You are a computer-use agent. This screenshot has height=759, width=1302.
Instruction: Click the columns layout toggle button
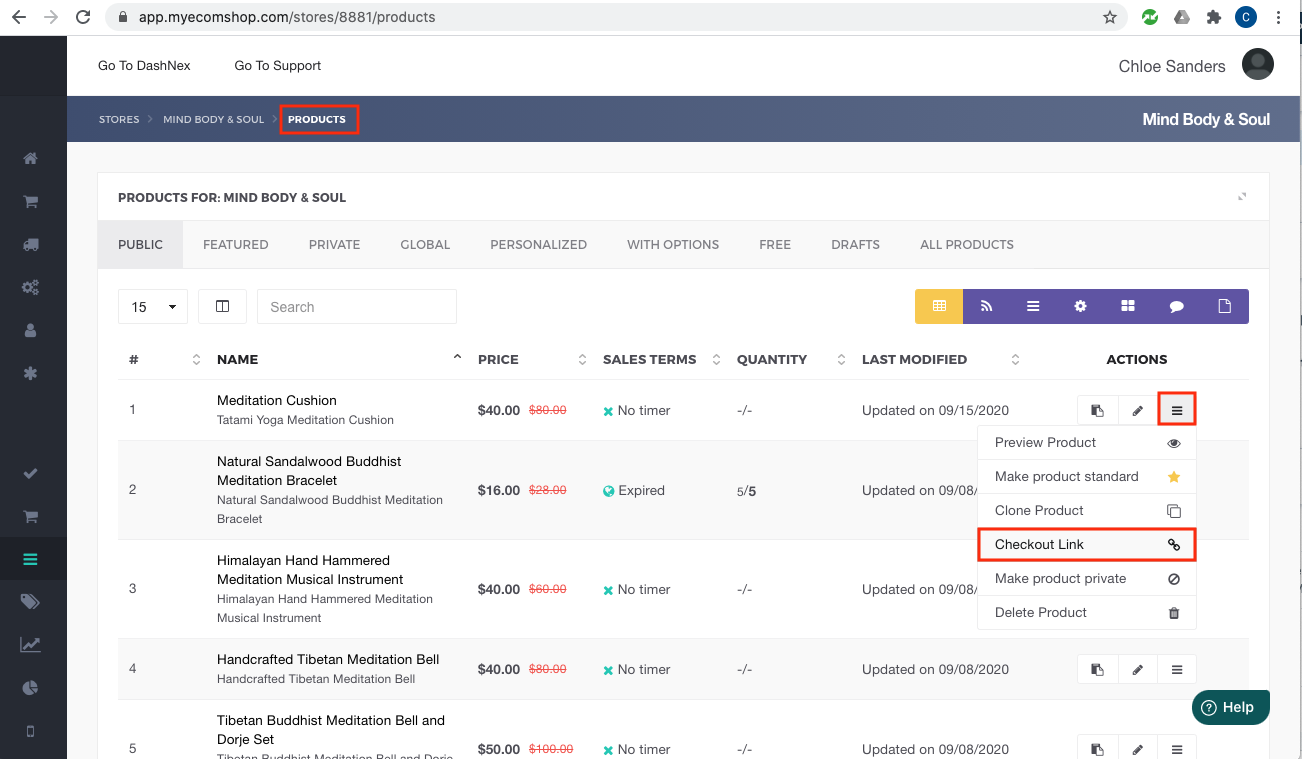(222, 307)
